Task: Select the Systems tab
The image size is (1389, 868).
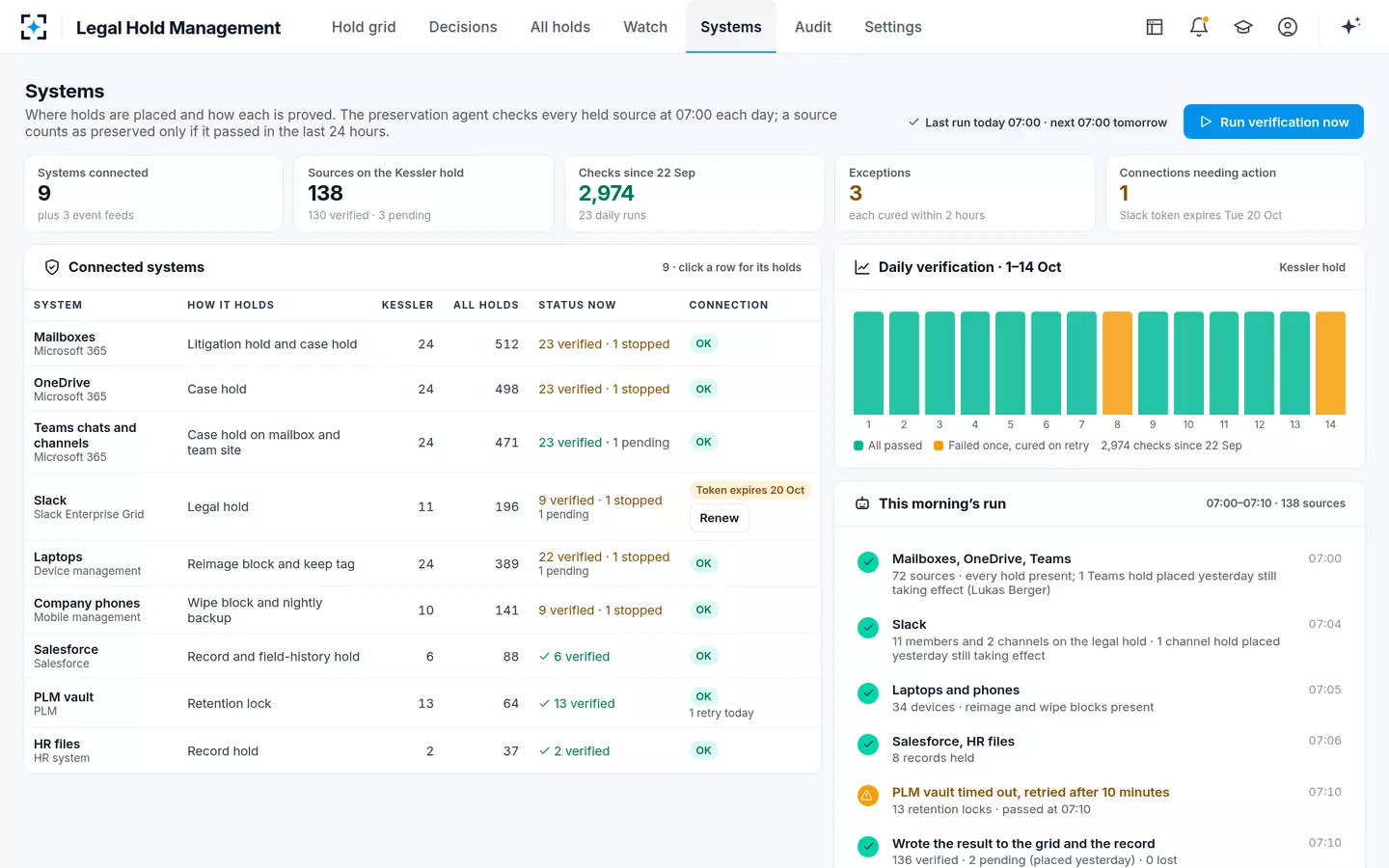Action: [731, 27]
